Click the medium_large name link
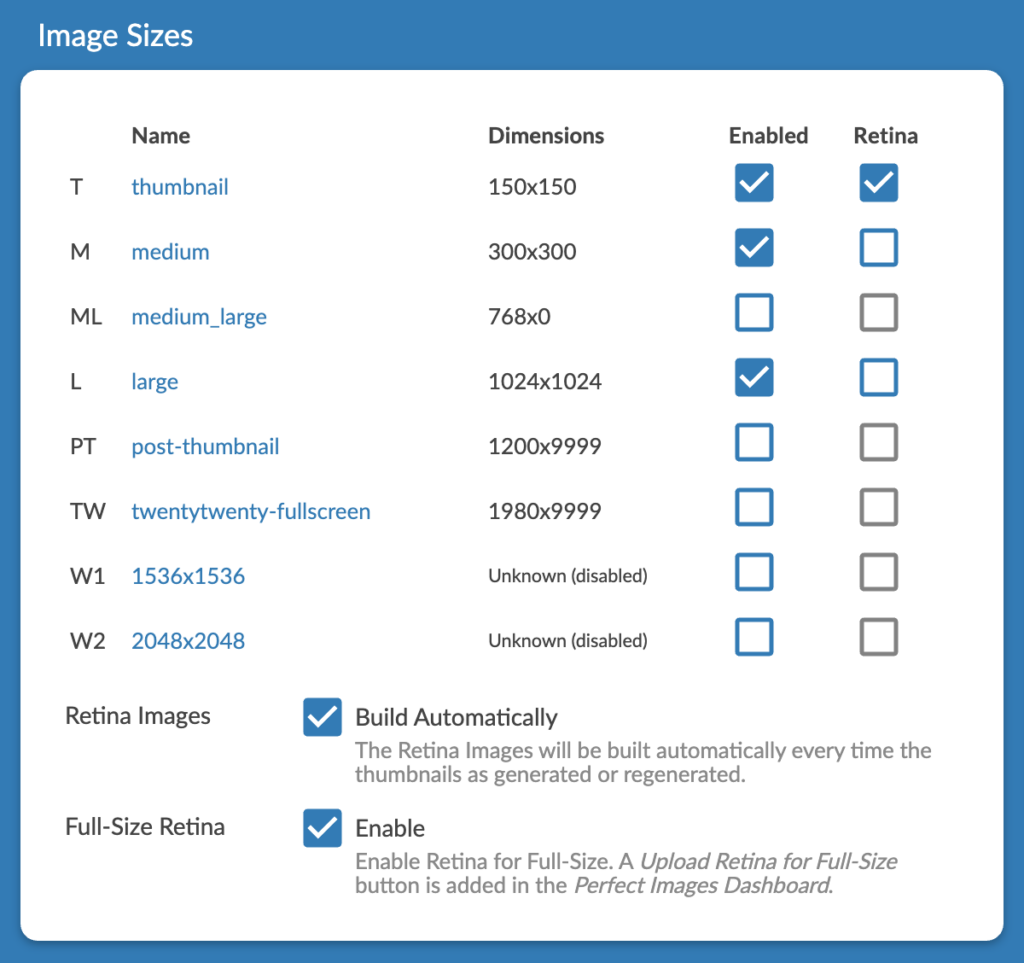Image resolution: width=1024 pixels, height=963 pixels. click(x=199, y=317)
